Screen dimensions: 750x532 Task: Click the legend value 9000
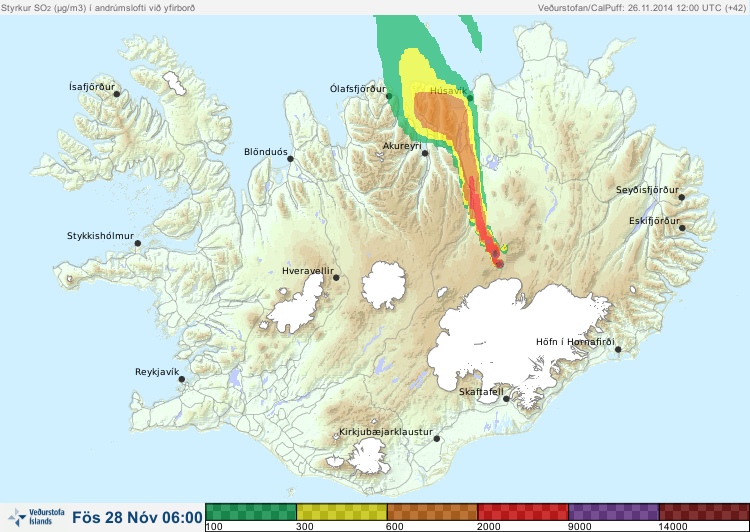coord(579,527)
